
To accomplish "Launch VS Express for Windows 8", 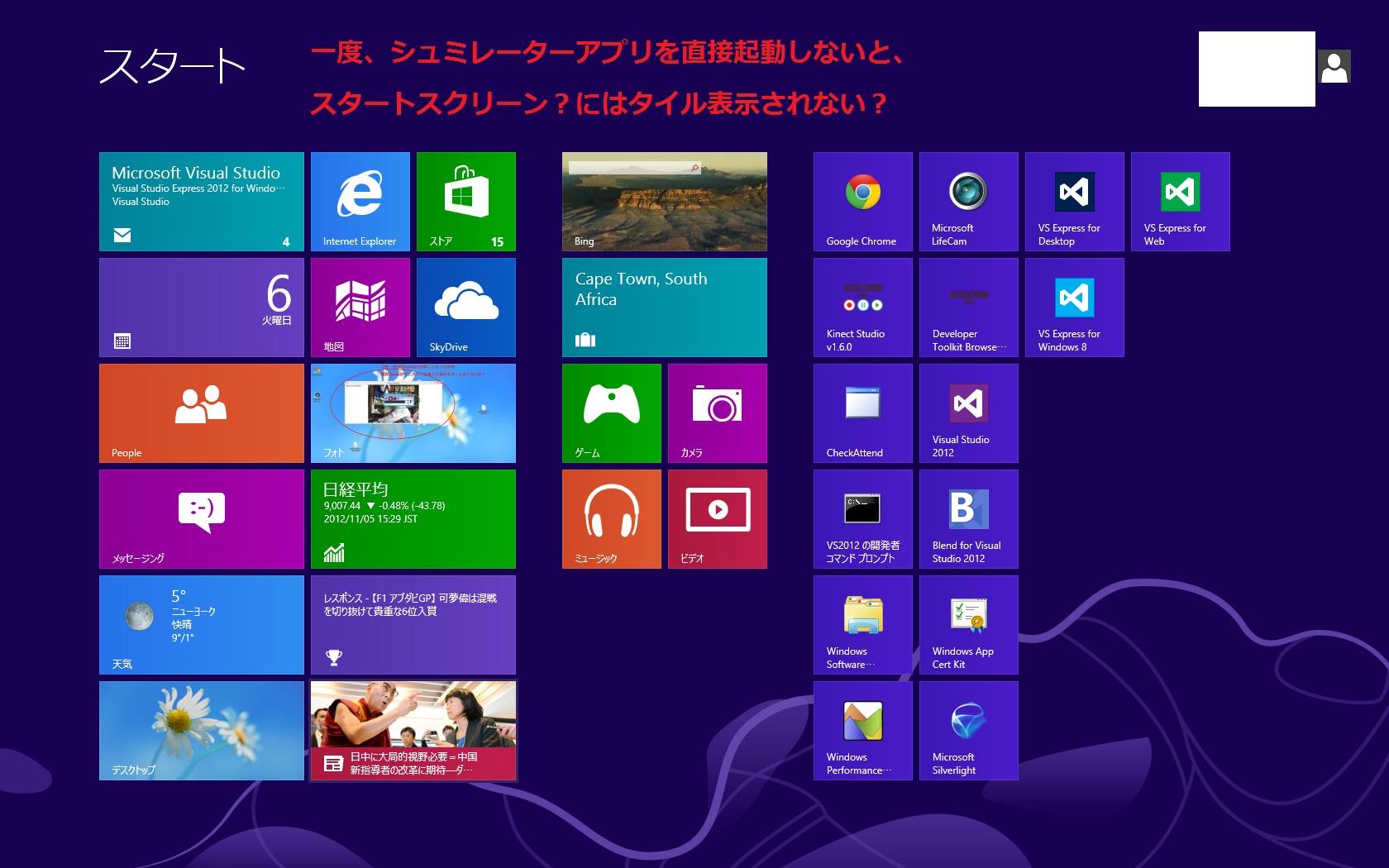I will click(1075, 308).
